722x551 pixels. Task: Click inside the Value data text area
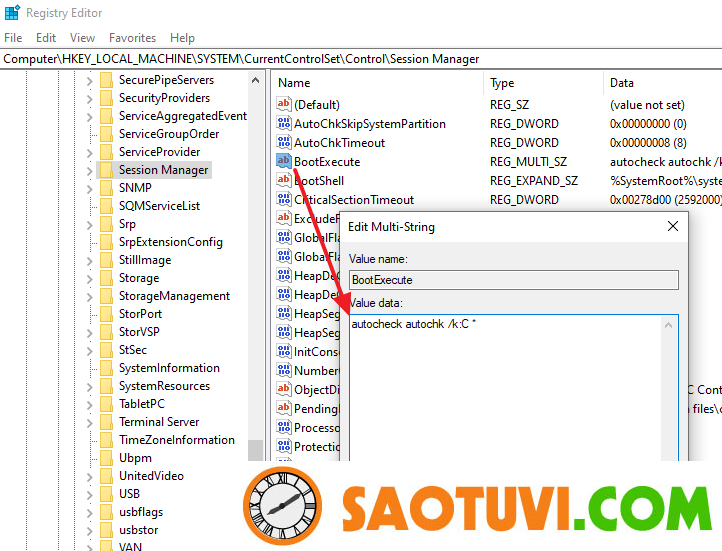tap(505, 388)
